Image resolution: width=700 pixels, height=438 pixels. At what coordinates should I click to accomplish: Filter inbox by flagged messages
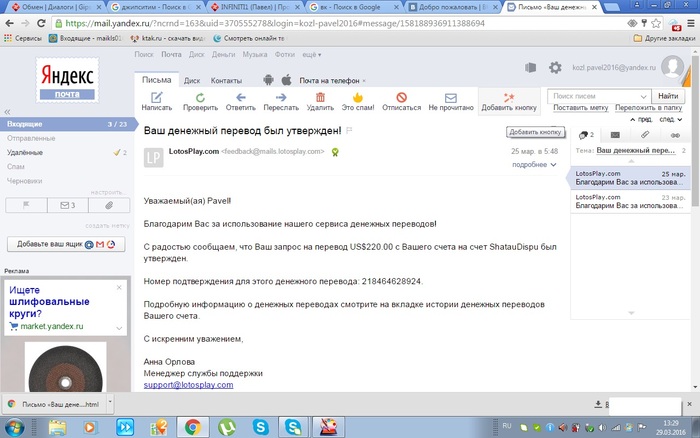point(26,205)
